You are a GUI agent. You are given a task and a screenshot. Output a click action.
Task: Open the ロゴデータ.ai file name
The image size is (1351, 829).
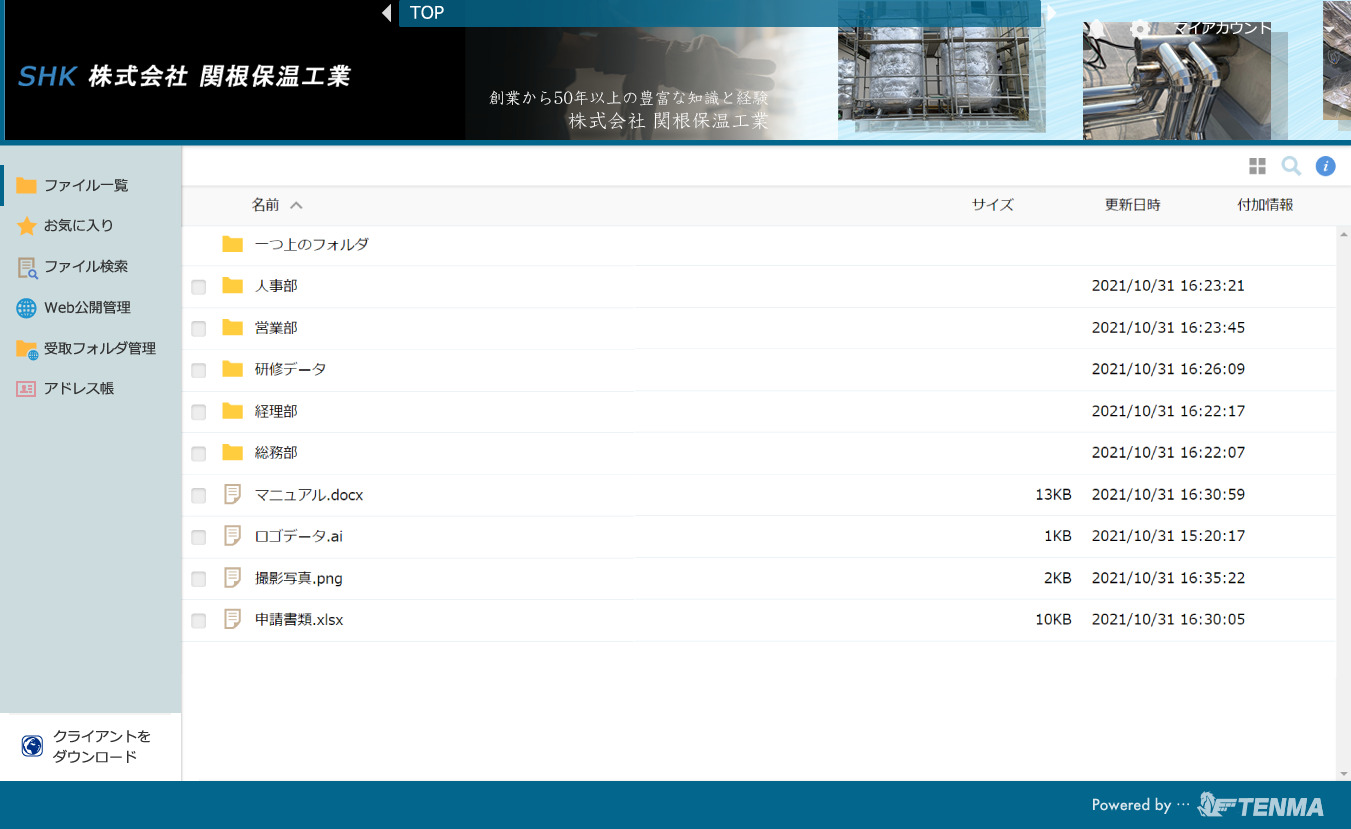pyautogui.click(x=299, y=536)
